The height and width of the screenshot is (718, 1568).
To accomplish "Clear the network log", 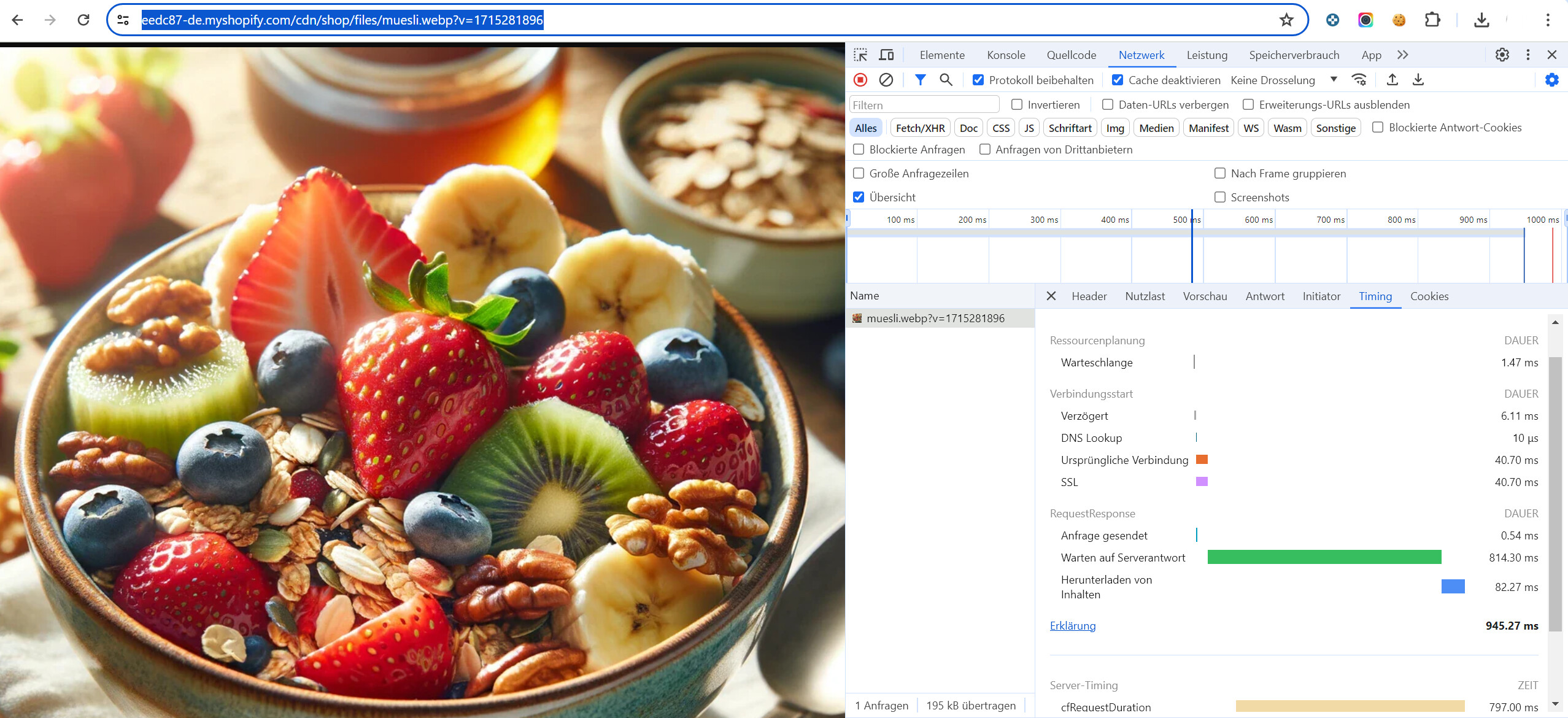I will [886, 80].
